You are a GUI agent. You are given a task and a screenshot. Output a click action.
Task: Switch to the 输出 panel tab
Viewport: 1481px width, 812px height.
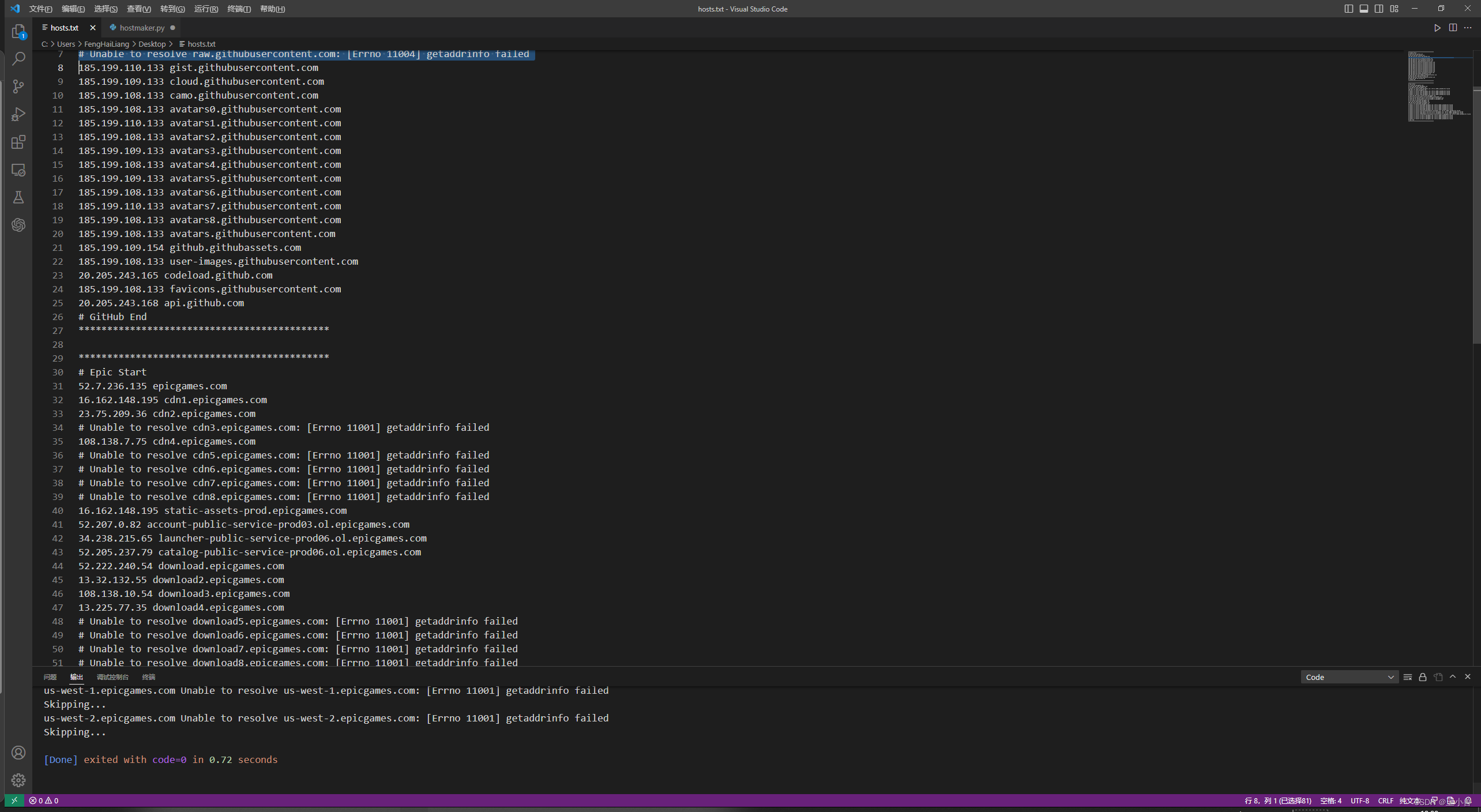(77, 677)
